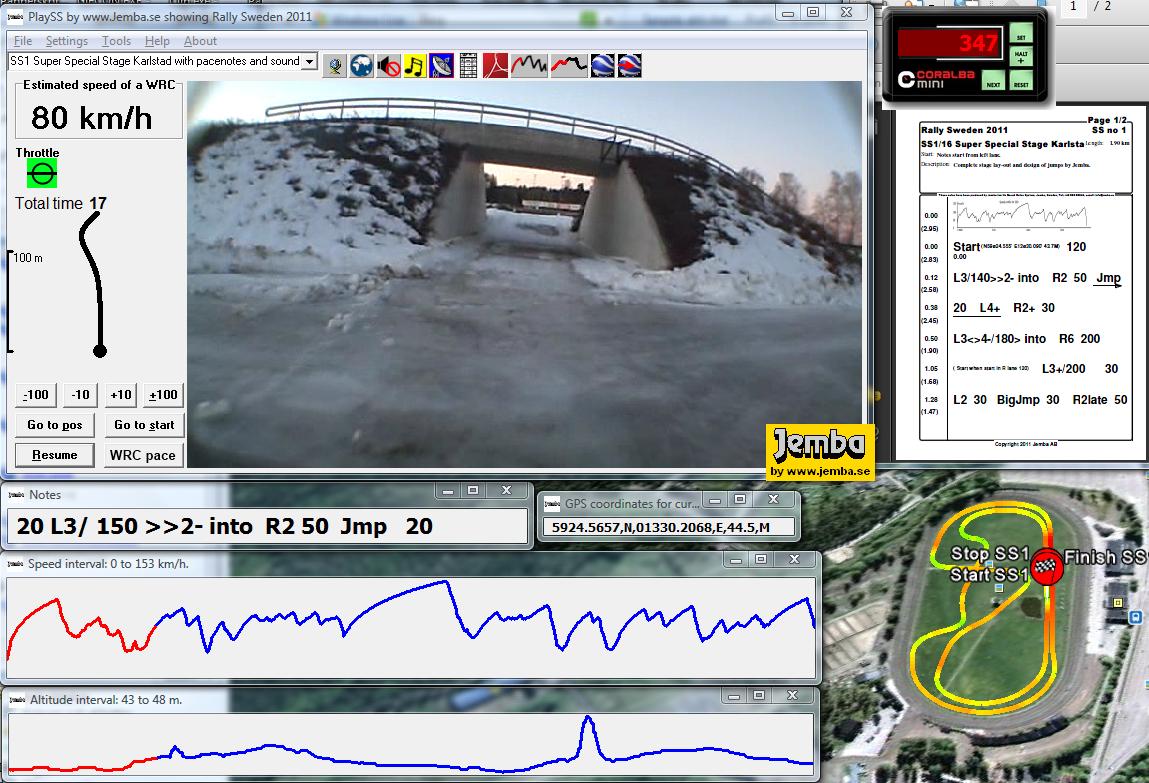Open the Settings menu
The width and height of the screenshot is (1149, 783).
[67, 41]
